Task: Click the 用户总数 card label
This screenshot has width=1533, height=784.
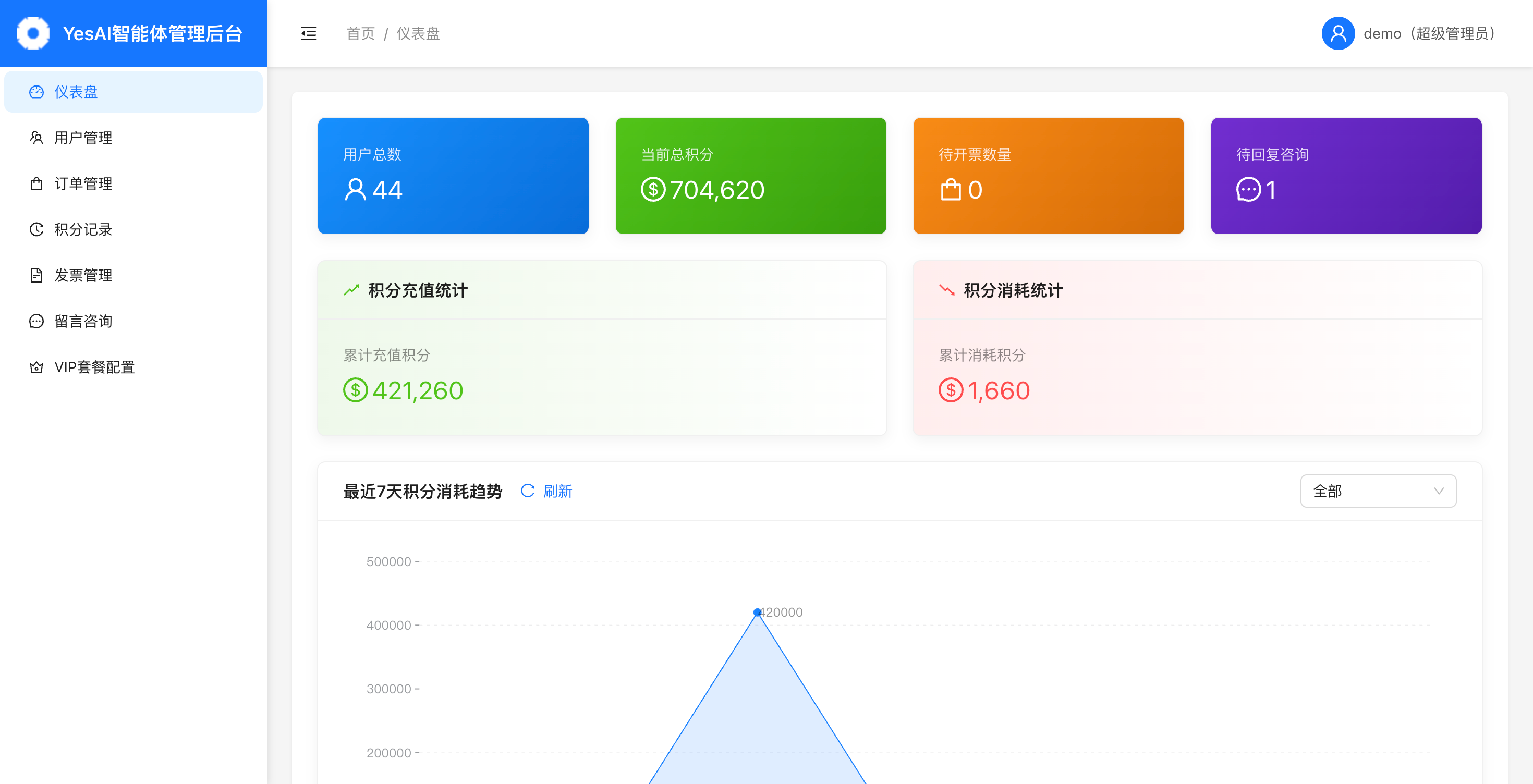Action: click(x=372, y=154)
